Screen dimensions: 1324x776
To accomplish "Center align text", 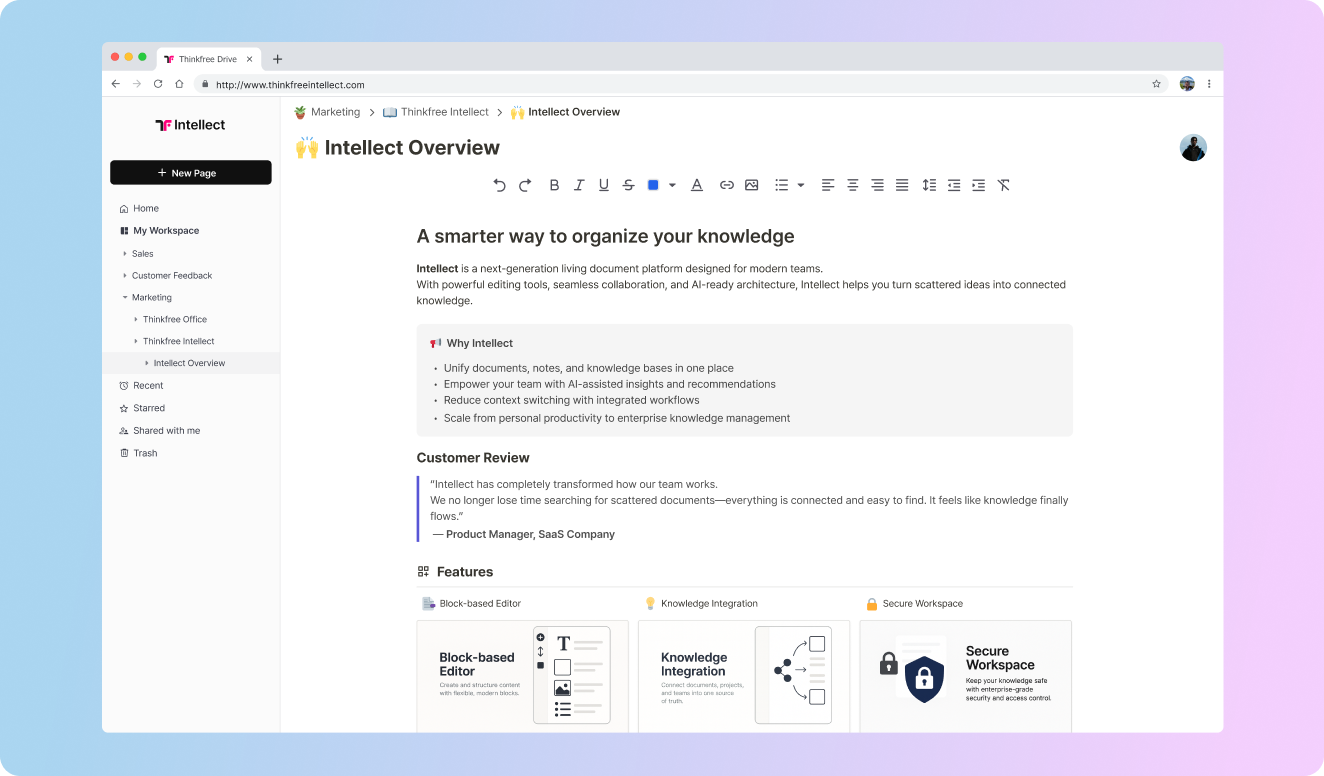I will point(853,185).
